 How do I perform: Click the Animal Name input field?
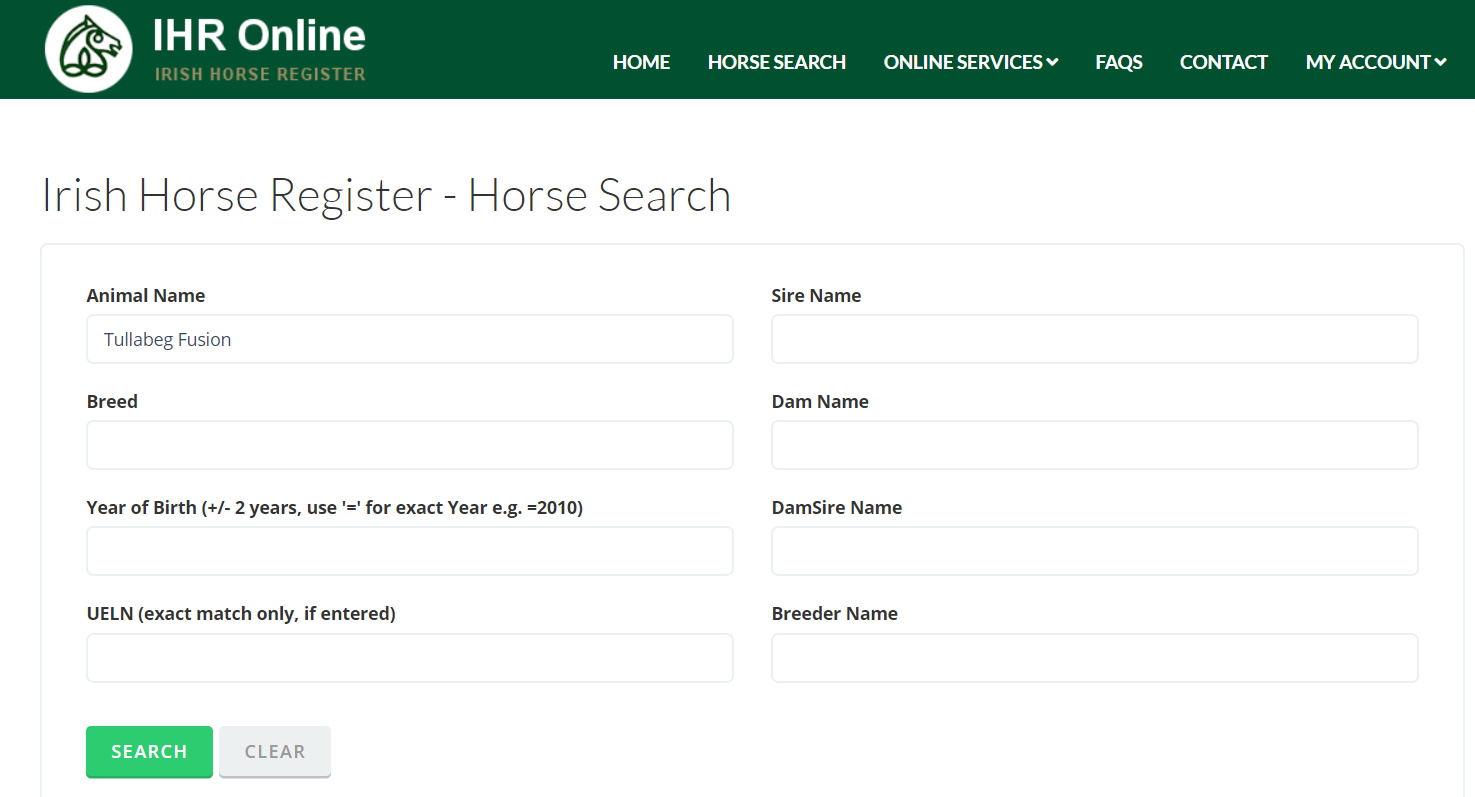click(x=410, y=339)
